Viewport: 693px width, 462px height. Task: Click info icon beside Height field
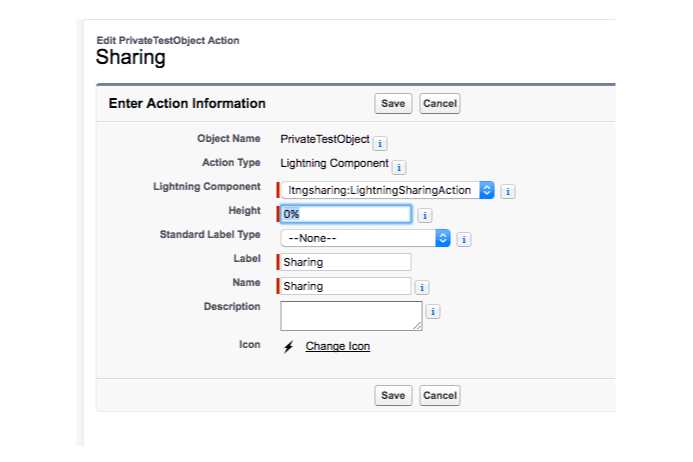(425, 216)
